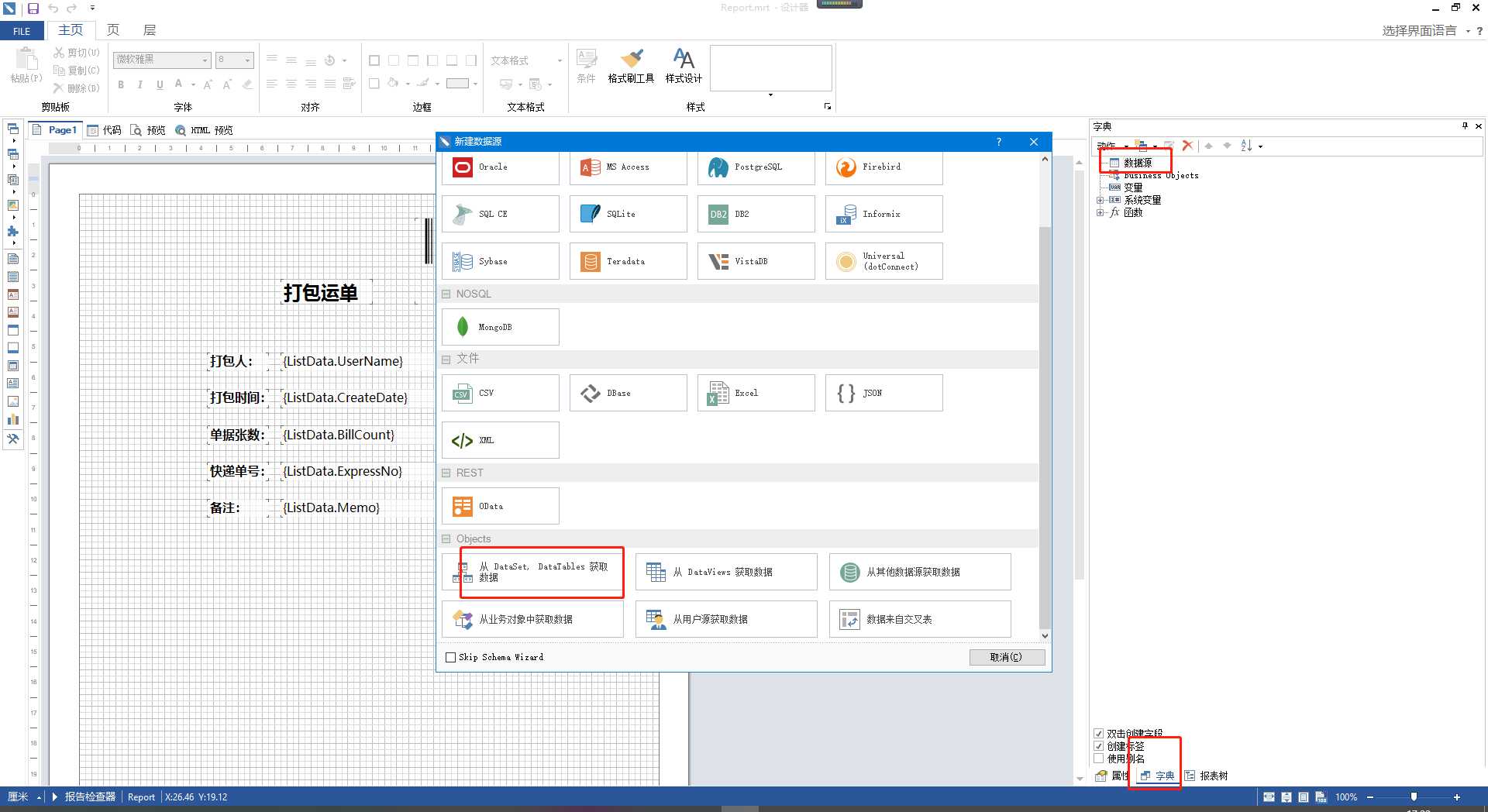Image resolution: width=1488 pixels, height=812 pixels.
Task: Switch to the 属性 panel tab
Action: pos(1111,776)
